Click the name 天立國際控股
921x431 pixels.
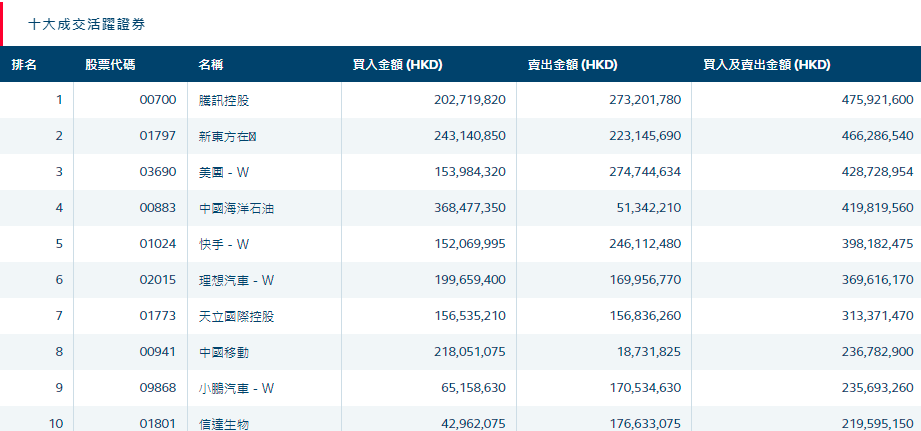pos(236,316)
